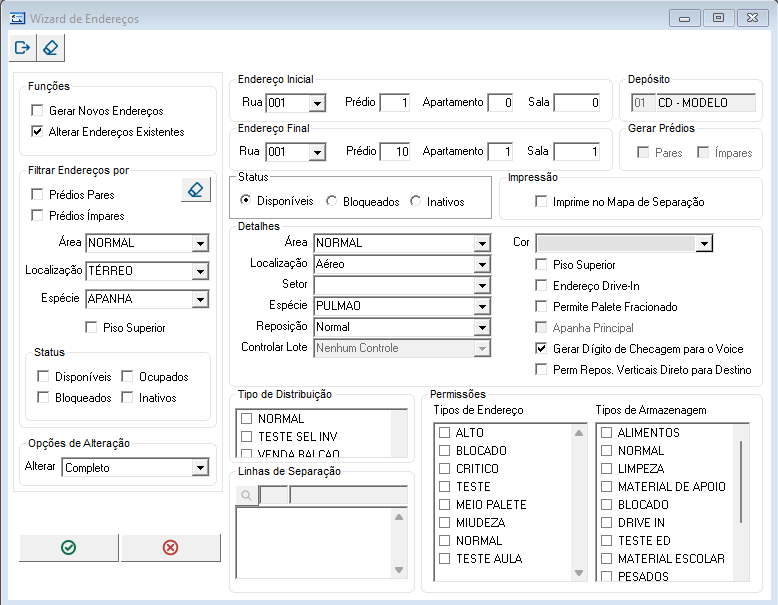Screen dimensions: 778x605
Task: Click Tipos de Armazenagem scrollbar thumb
Action: (x=741, y=481)
